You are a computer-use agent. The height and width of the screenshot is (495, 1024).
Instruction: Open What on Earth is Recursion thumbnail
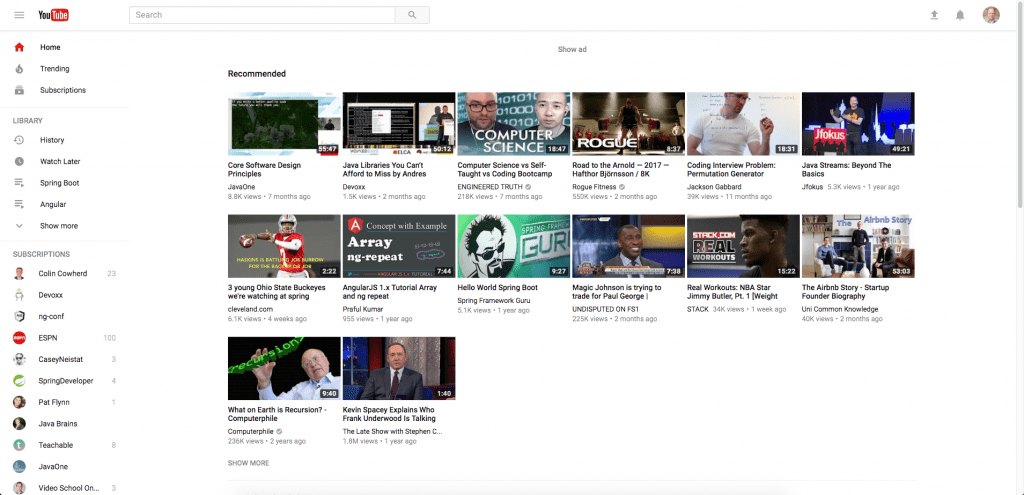click(x=284, y=368)
